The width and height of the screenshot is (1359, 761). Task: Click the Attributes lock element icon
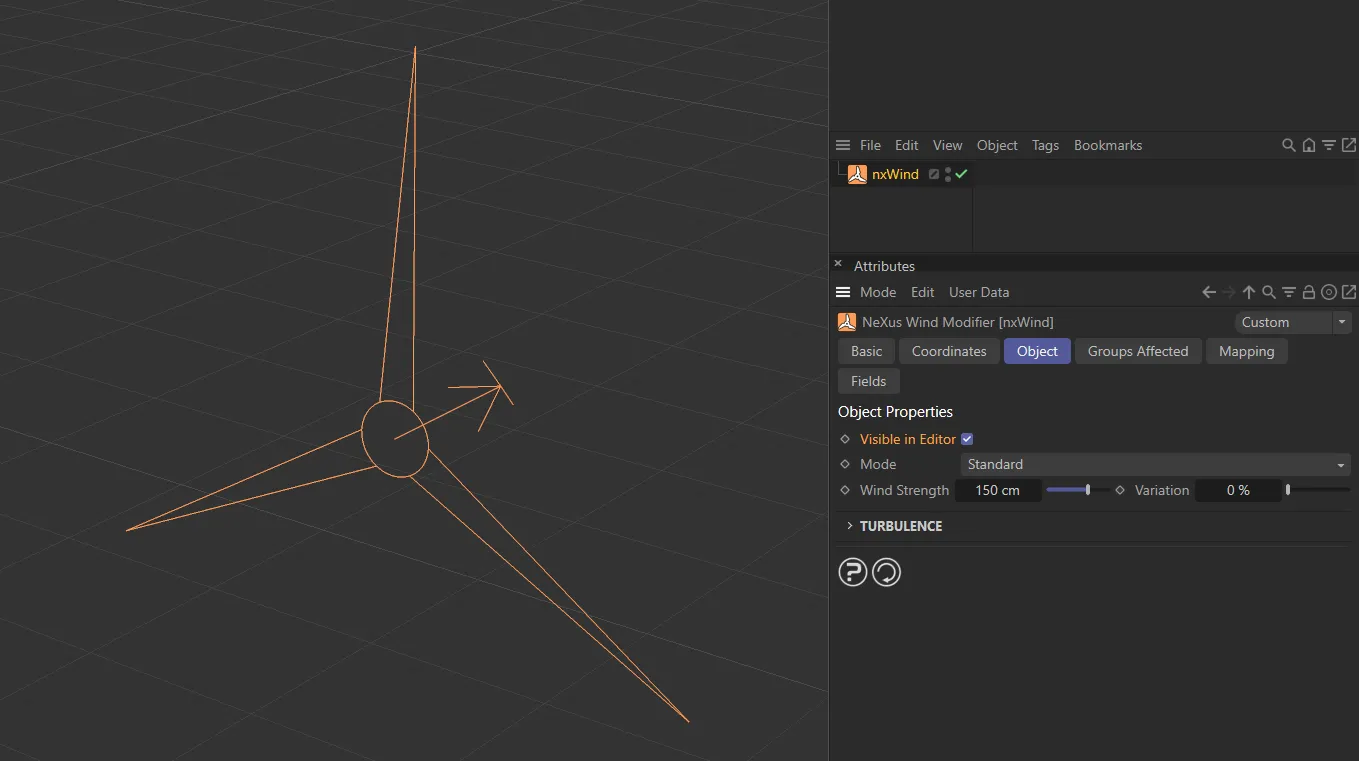point(1308,292)
